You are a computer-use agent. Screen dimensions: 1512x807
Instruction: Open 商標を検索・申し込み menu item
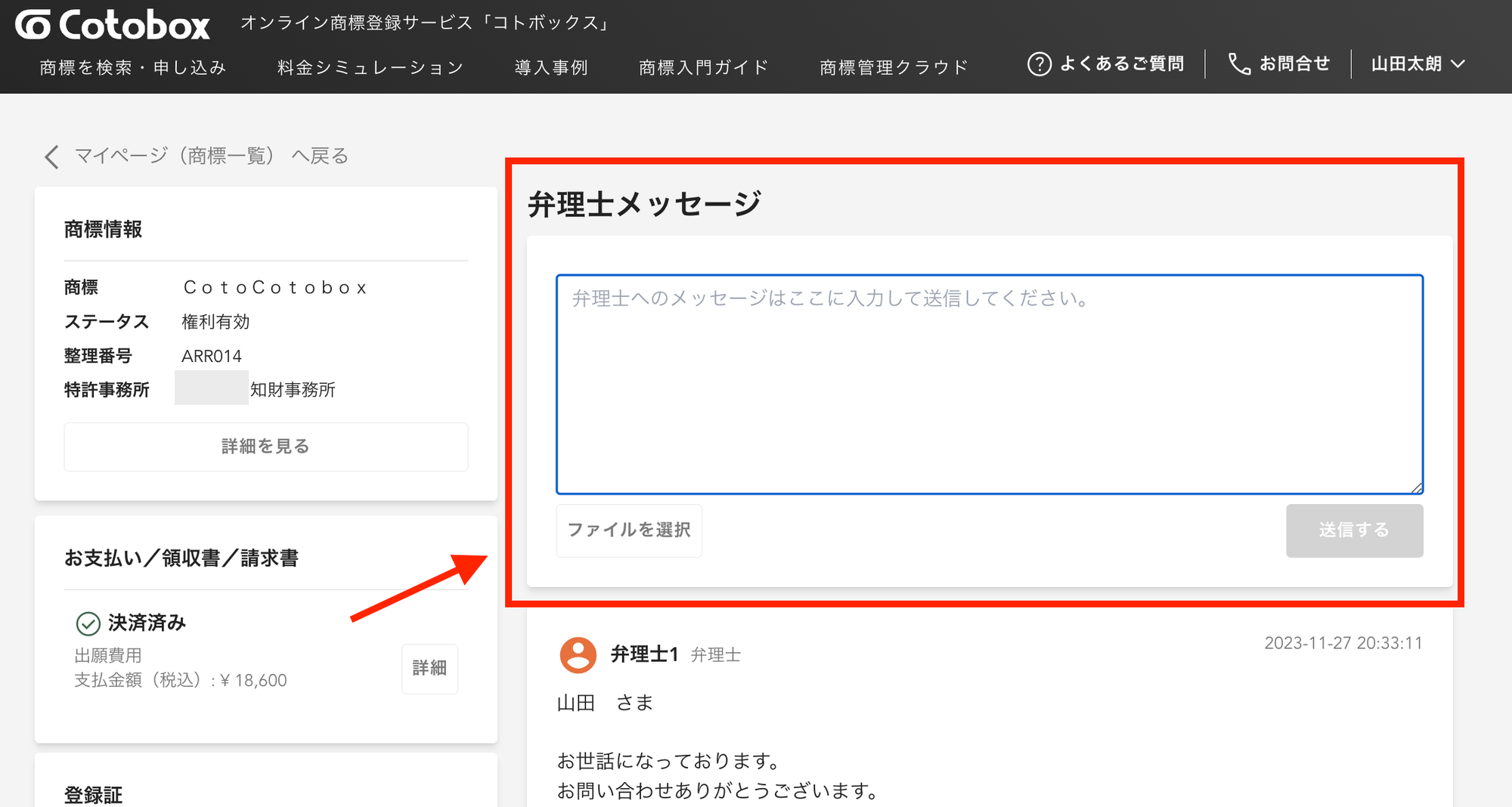(x=133, y=68)
